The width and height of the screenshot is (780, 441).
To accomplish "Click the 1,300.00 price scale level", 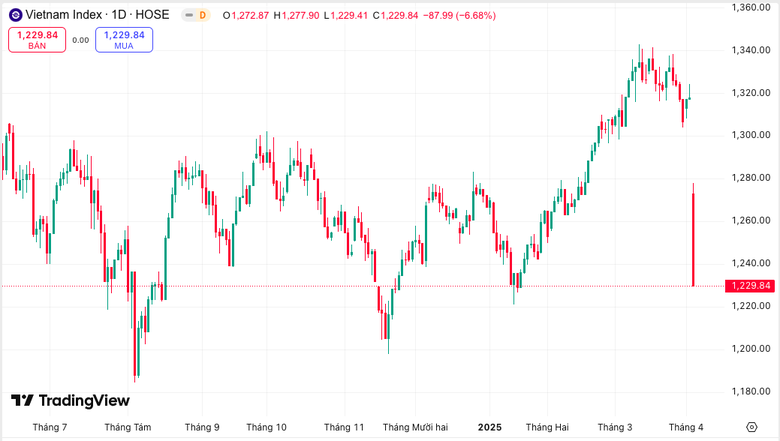I will click(750, 135).
